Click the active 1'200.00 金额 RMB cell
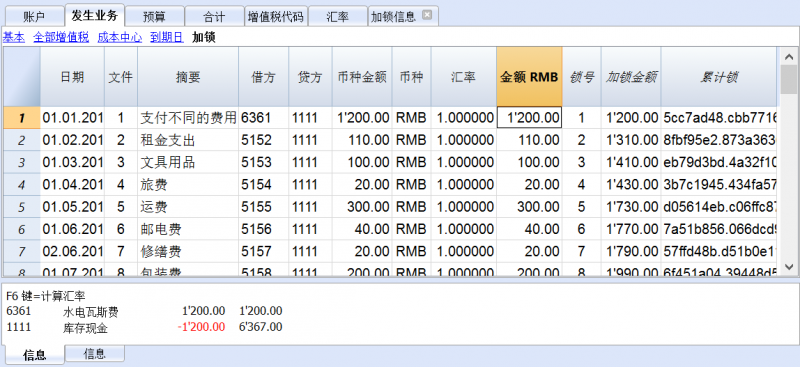This screenshot has width=800, height=367. (529, 118)
